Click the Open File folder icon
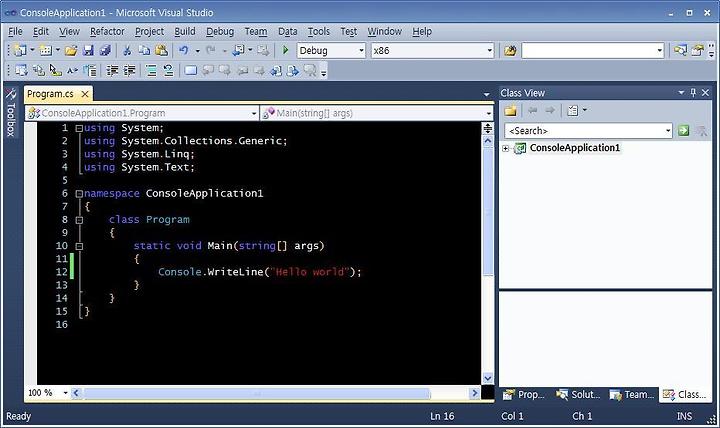Image resolution: width=720 pixels, height=428 pixels. click(71, 51)
